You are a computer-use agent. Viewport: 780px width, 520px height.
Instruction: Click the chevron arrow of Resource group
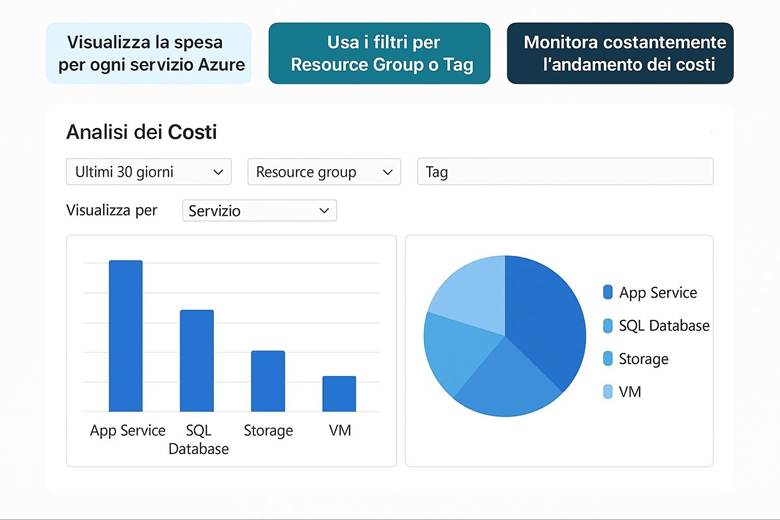click(388, 172)
